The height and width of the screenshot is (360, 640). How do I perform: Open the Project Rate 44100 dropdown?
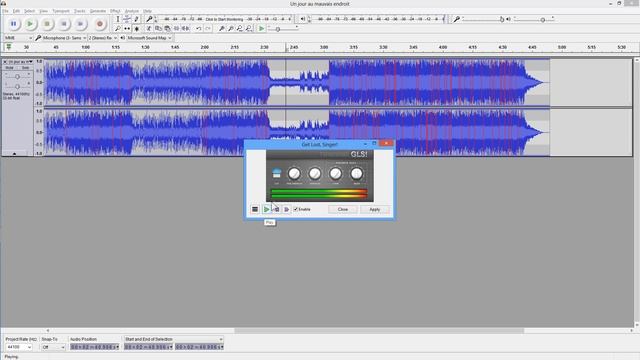[x=18, y=347]
